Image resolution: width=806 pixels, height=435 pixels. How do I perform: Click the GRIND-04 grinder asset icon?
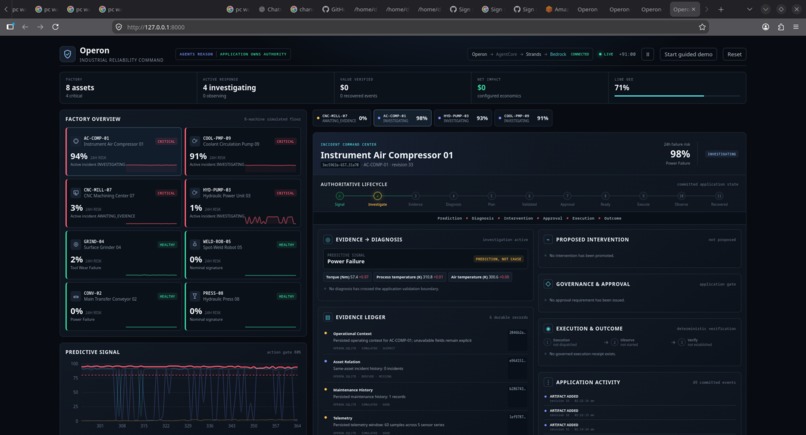tap(76, 244)
